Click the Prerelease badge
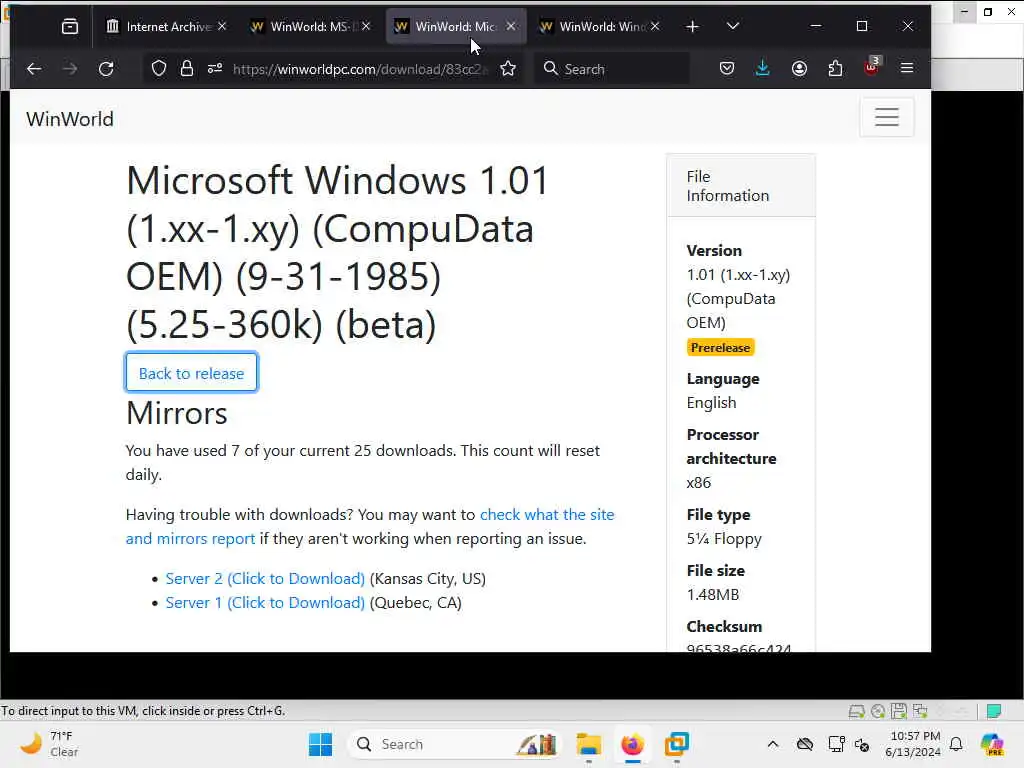The width and height of the screenshot is (1024, 768). coord(720,347)
